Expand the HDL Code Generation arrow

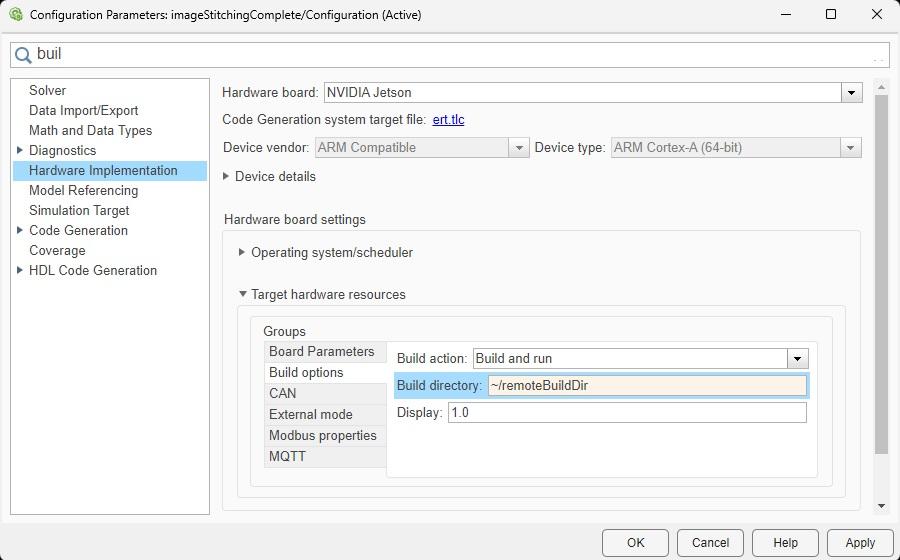coord(20,270)
